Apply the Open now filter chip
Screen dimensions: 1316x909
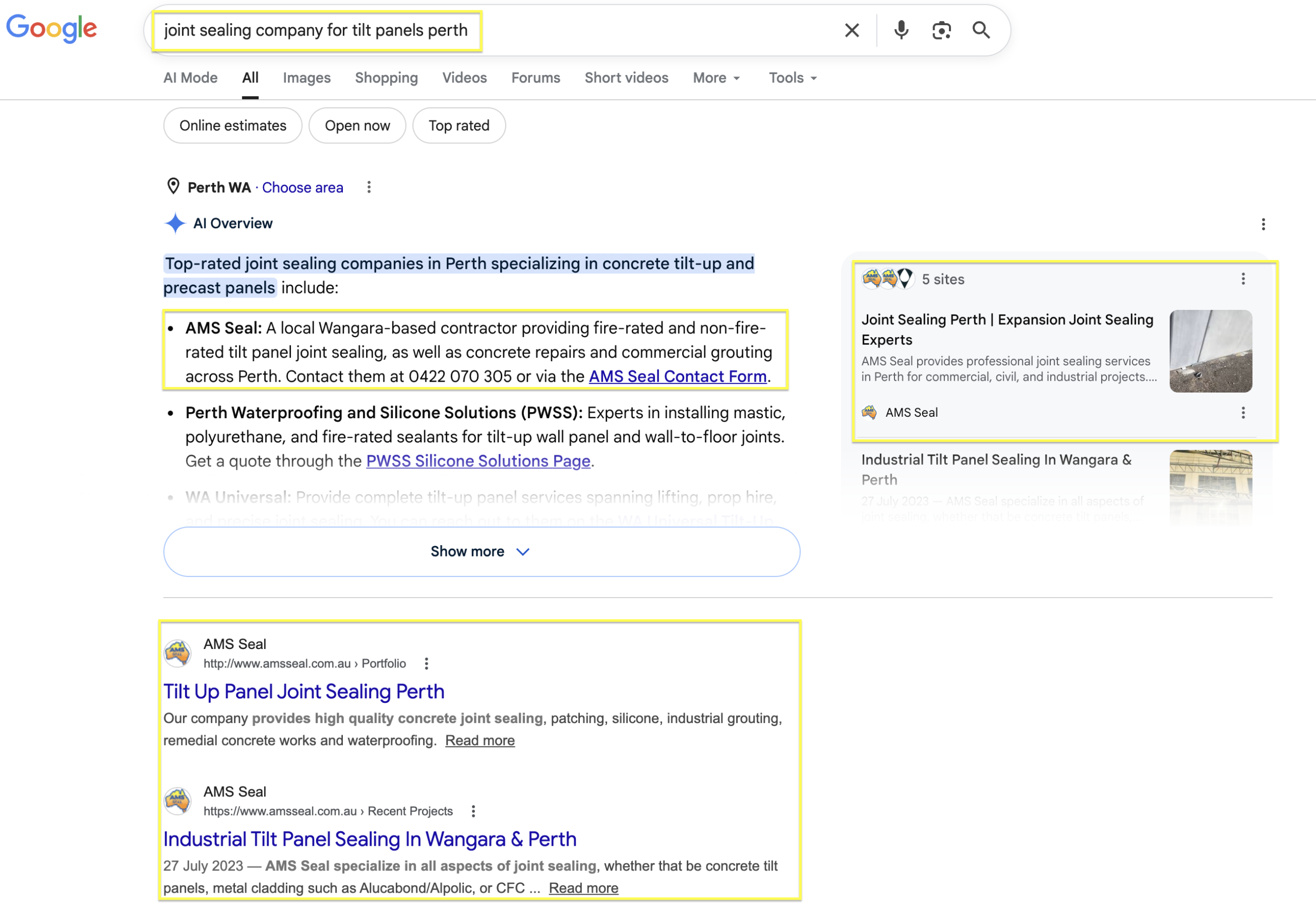click(x=357, y=125)
